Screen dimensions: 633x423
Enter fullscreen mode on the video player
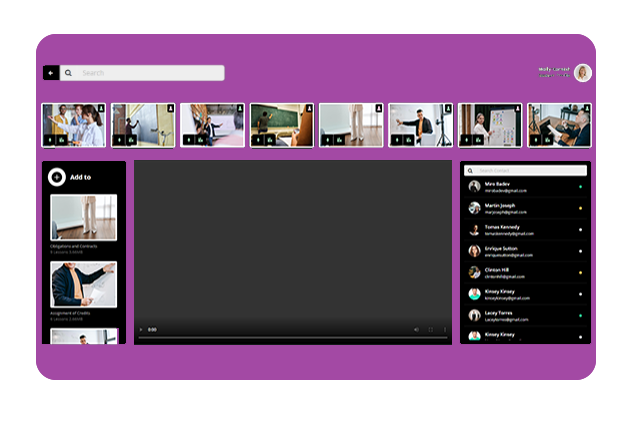[x=431, y=329]
